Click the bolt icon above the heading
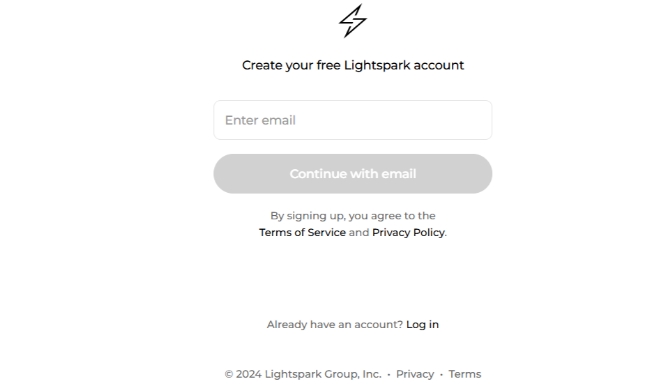 (353, 21)
